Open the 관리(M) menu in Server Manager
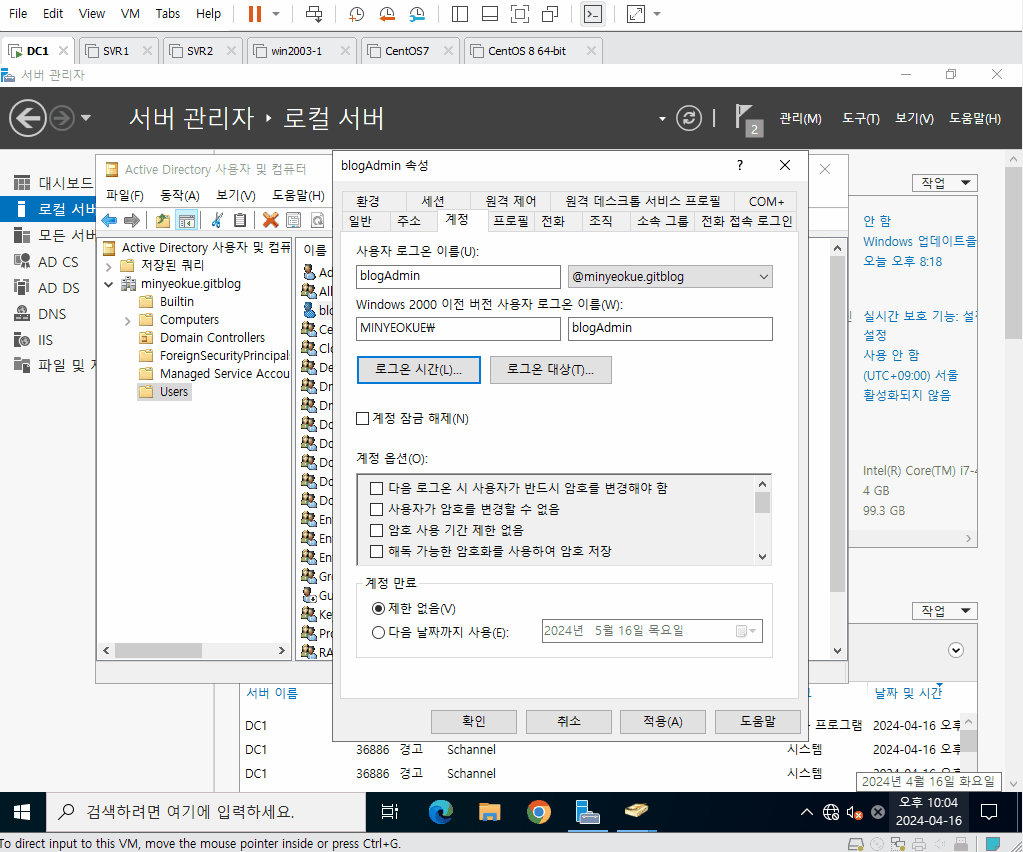1023x852 pixels. pos(800,119)
